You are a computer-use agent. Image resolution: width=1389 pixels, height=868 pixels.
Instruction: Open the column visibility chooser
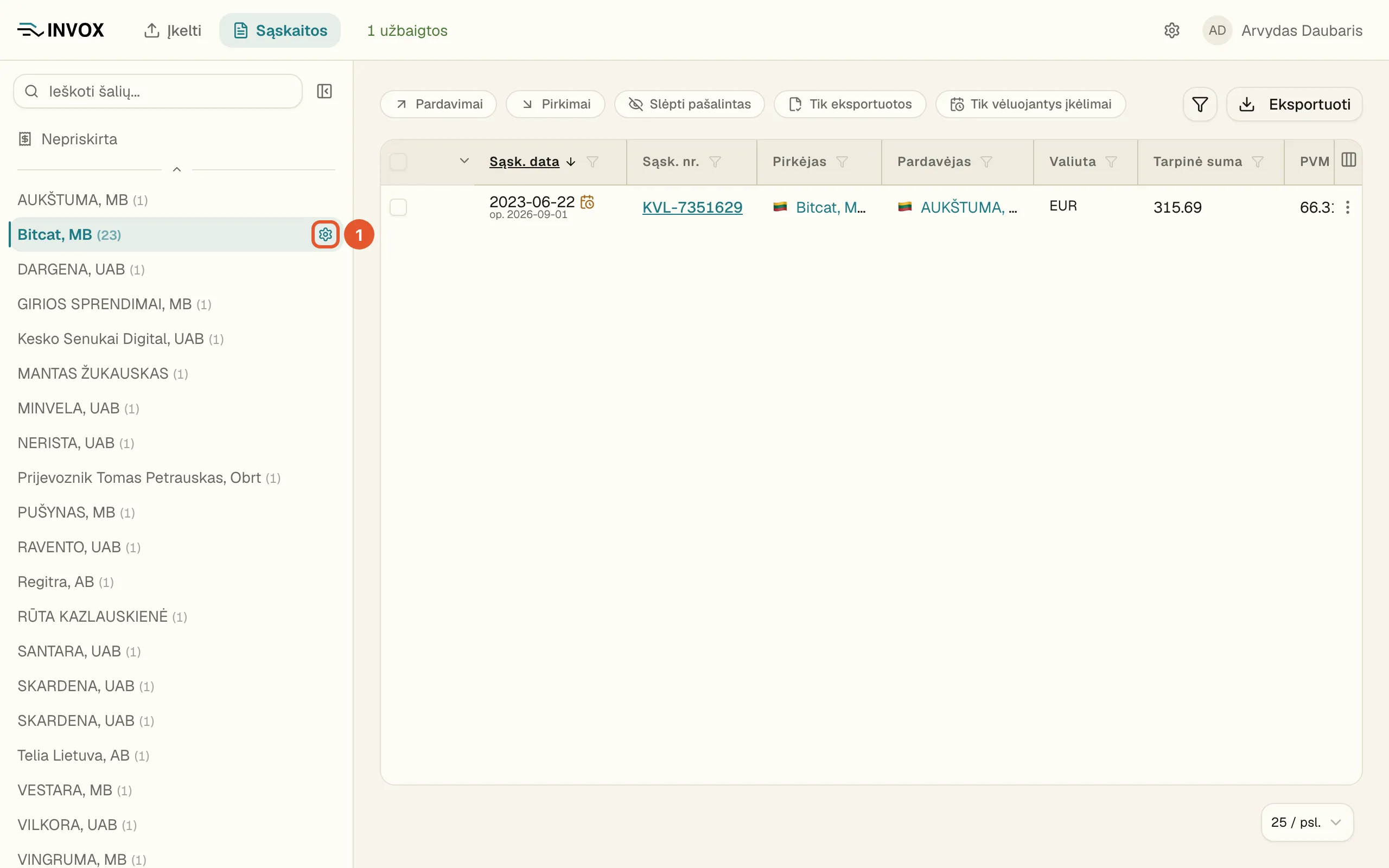1348,160
